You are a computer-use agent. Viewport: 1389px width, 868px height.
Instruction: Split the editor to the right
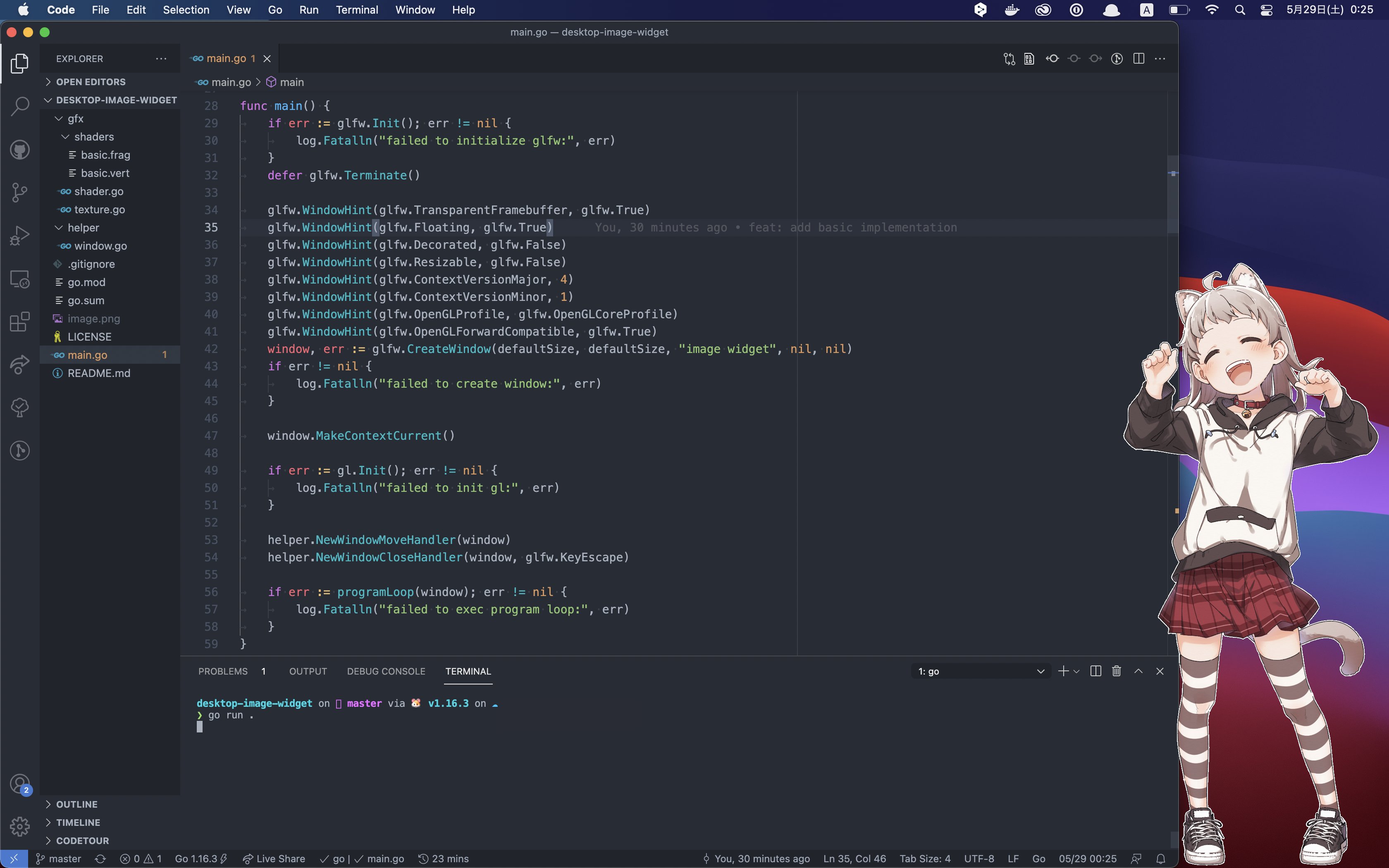pos(1139,59)
